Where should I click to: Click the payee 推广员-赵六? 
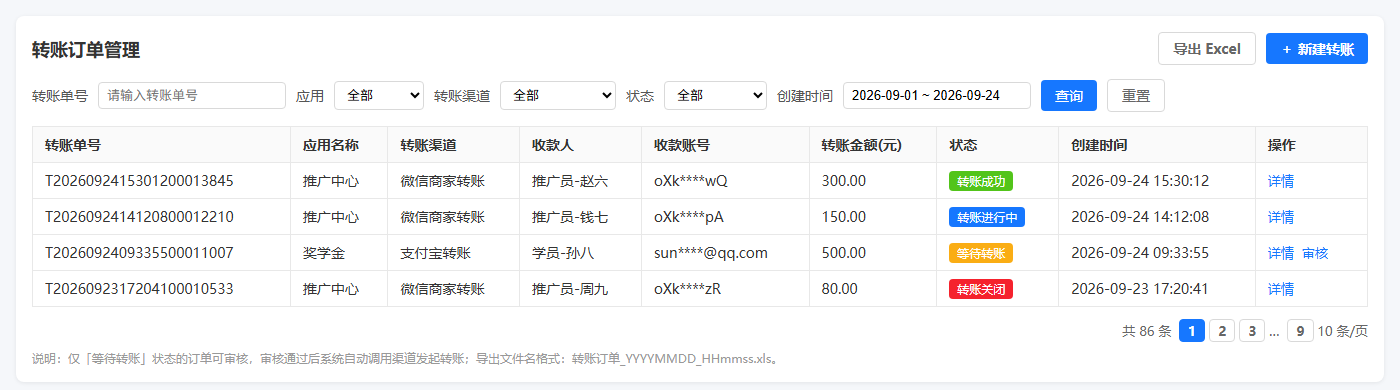pyautogui.click(x=570, y=181)
